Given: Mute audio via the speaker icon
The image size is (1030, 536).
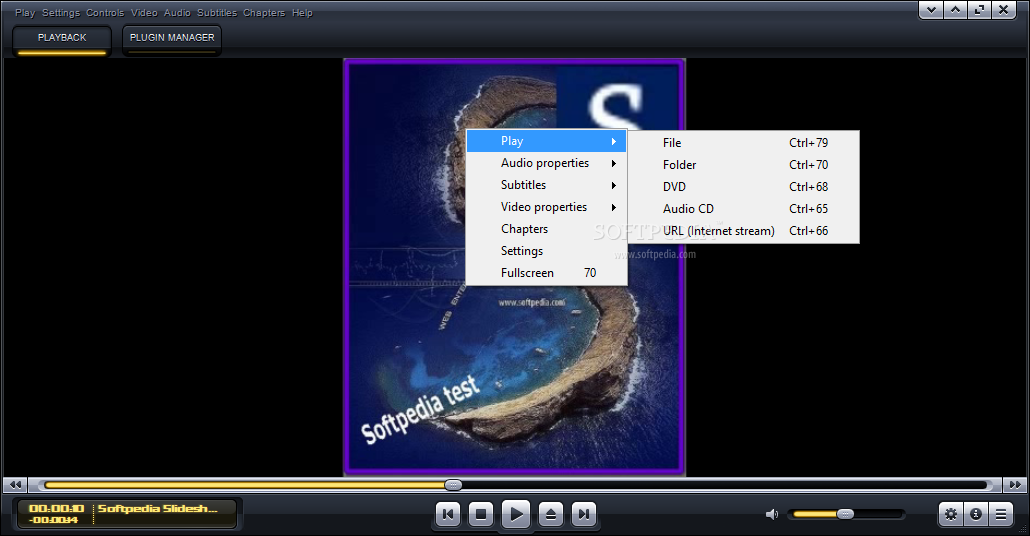Looking at the screenshot, I should point(772,514).
